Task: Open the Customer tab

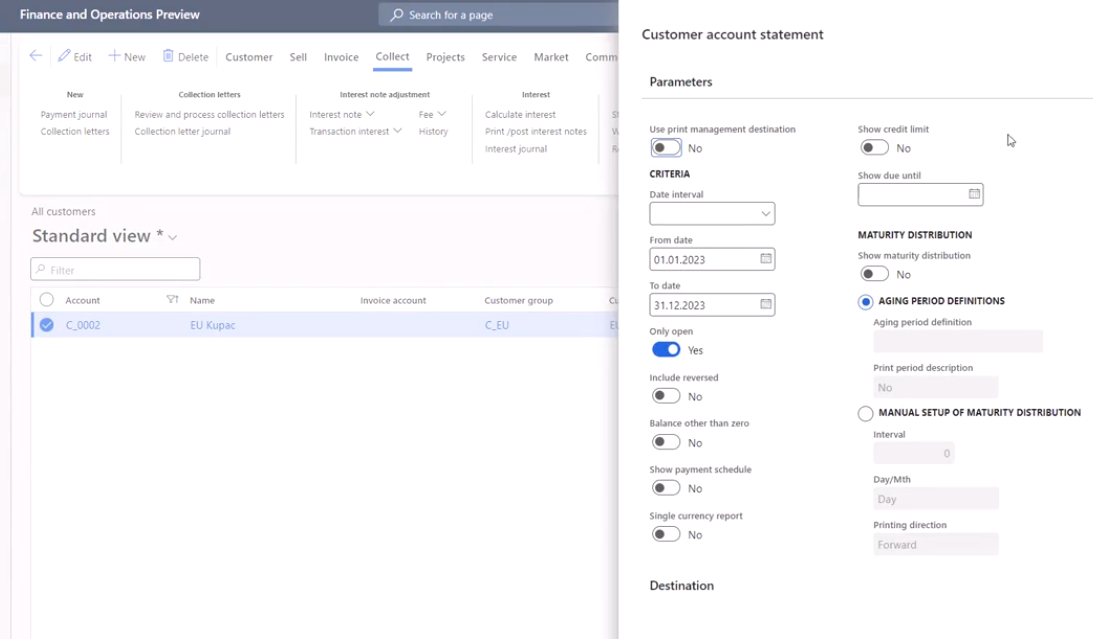Action: [249, 57]
